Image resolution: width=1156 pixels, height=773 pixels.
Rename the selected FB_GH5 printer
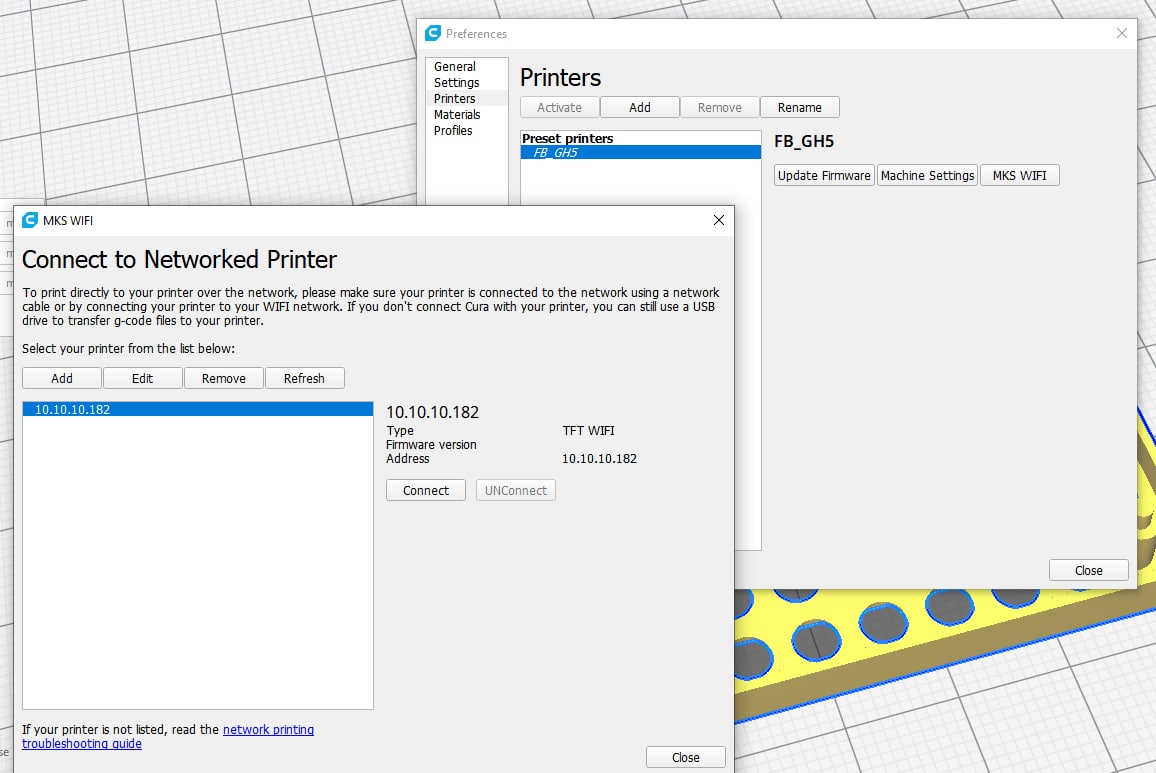pos(799,107)
